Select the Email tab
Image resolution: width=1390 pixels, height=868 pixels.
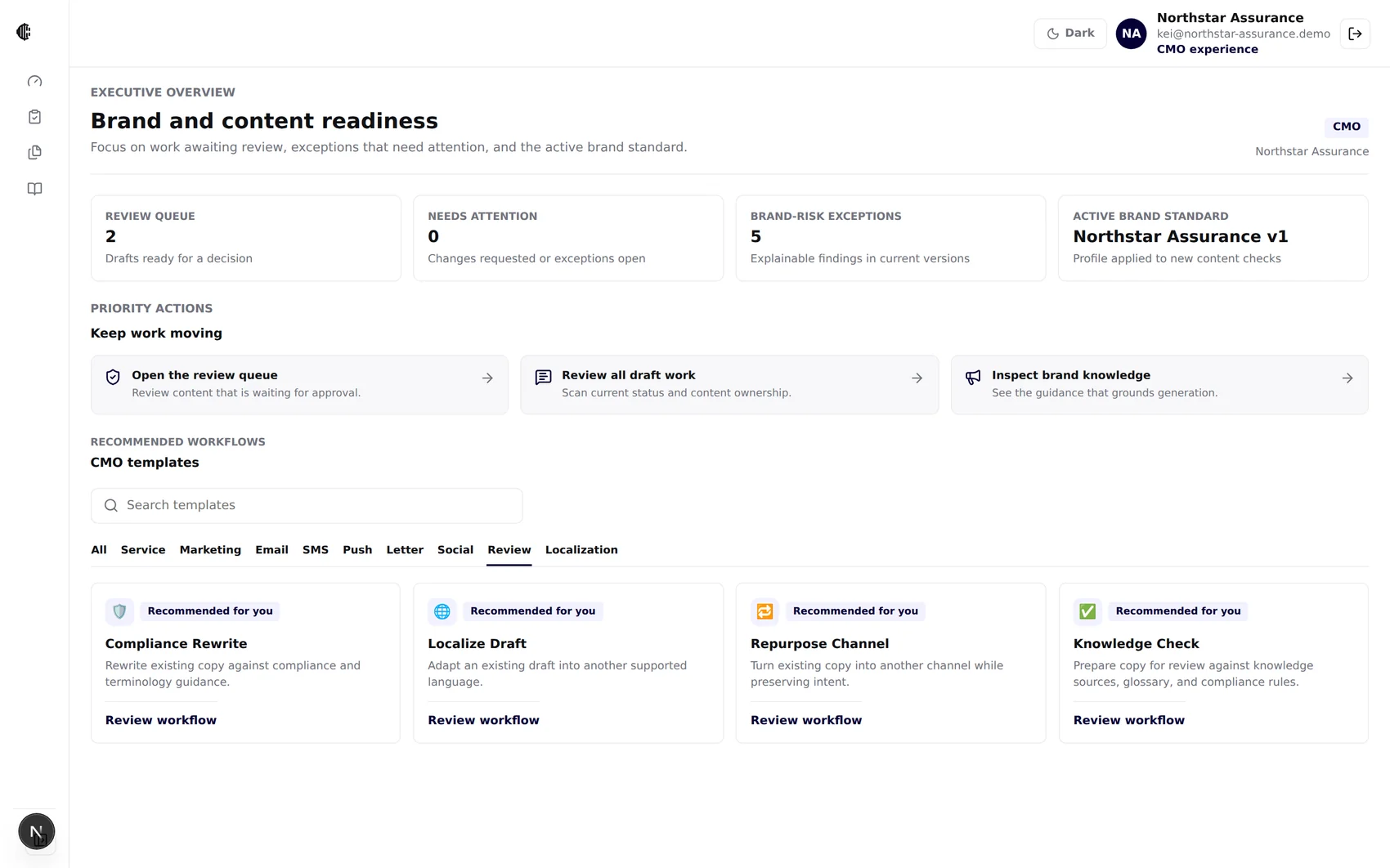(271, 550)
